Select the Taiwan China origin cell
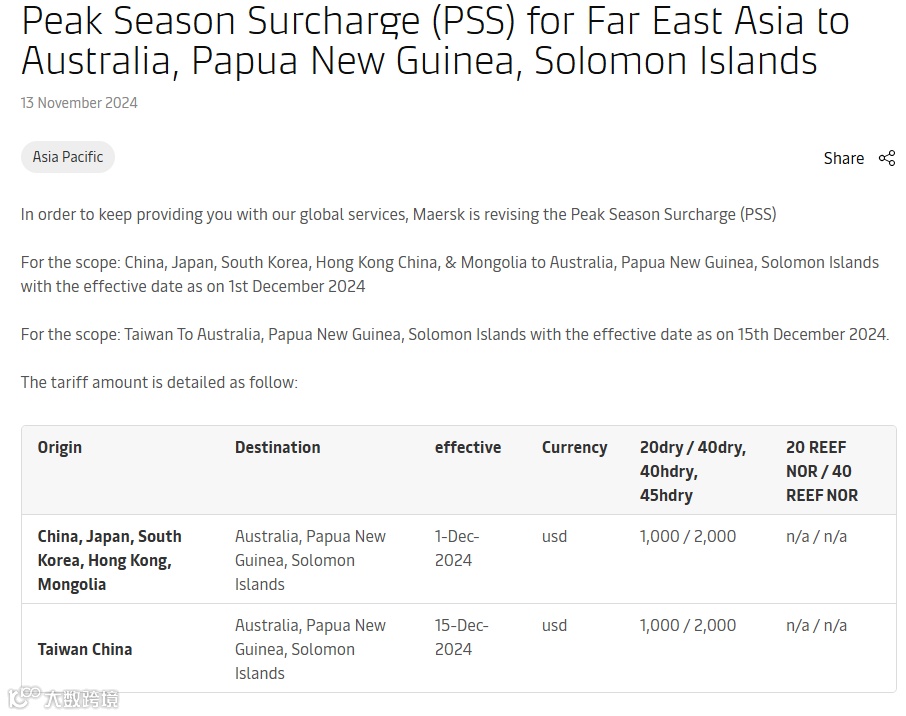906x716 pixels. point(85,650)
